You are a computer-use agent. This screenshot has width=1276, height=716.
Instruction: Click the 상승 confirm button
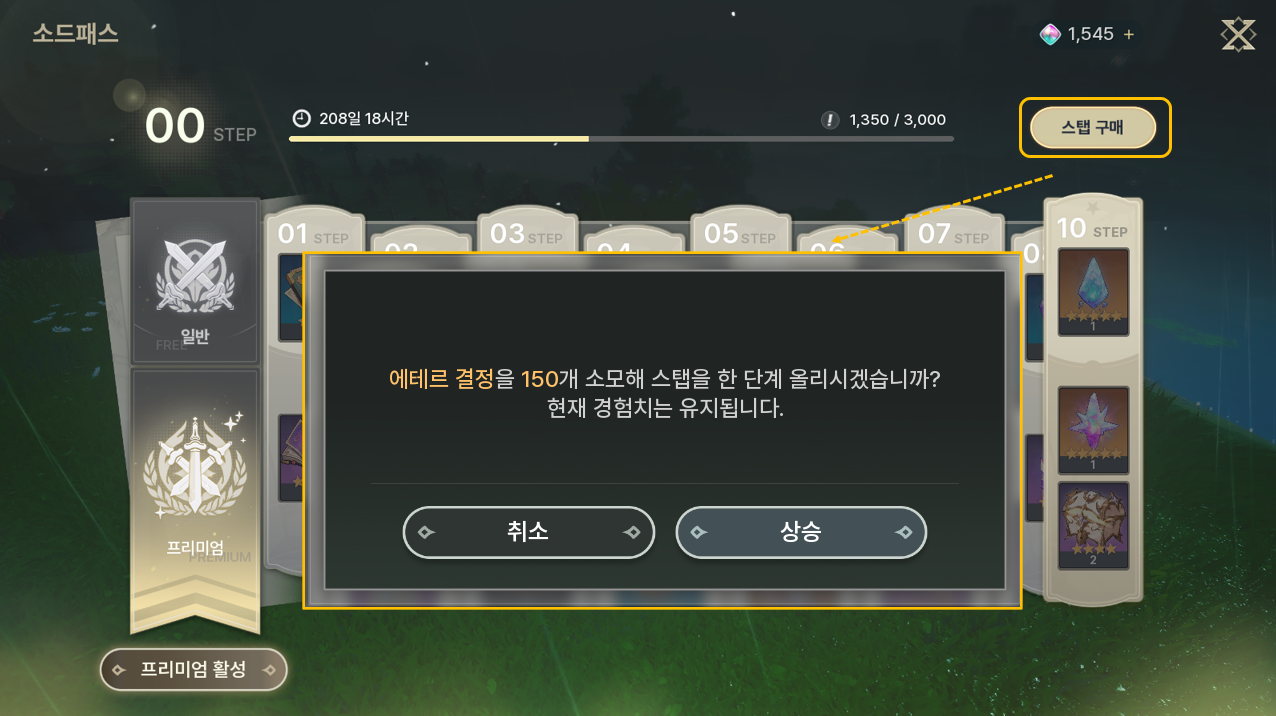[801, 533]
